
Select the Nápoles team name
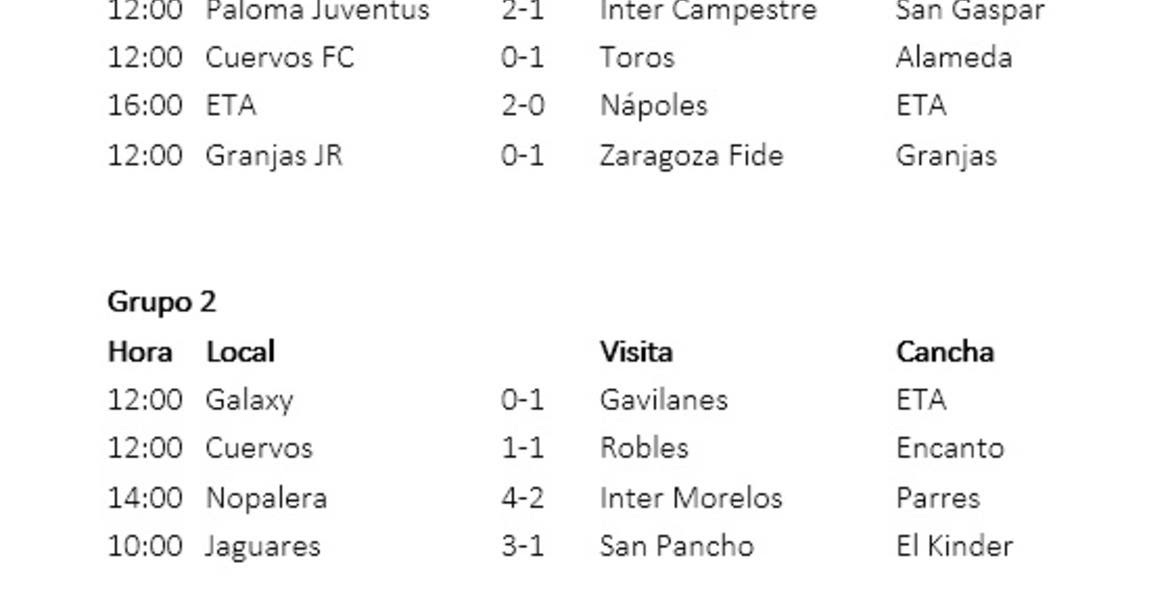[653, 106]
